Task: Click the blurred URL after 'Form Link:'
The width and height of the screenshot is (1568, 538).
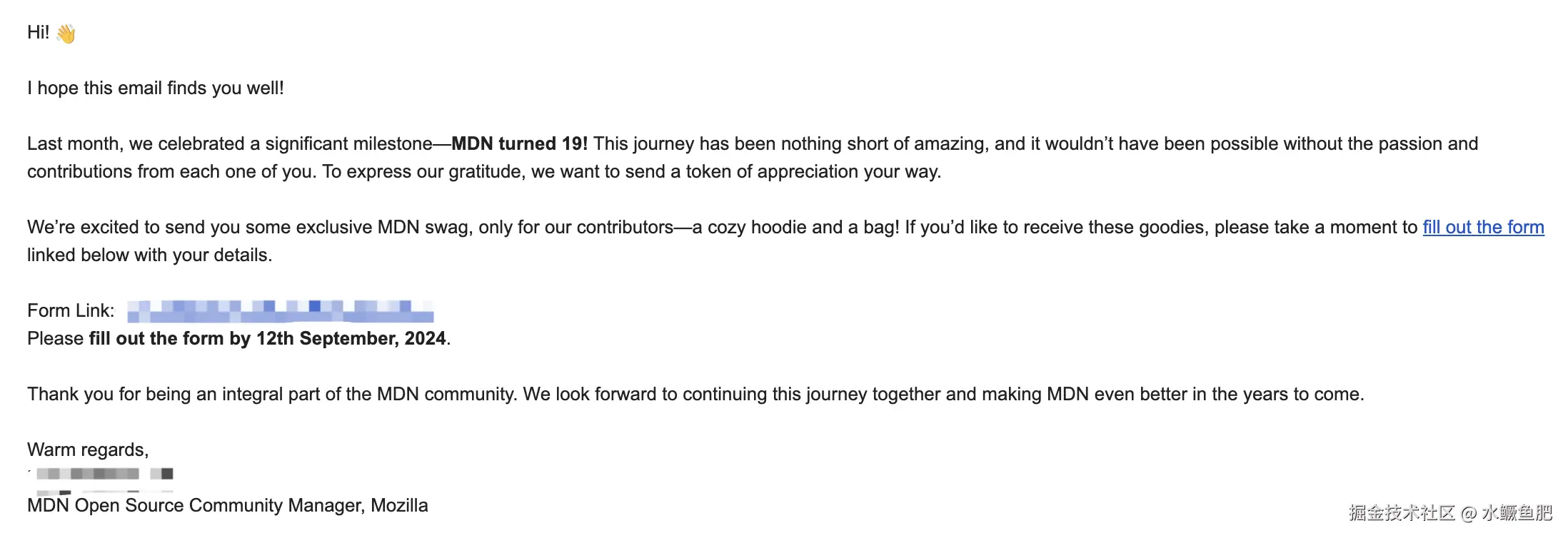Action: (x=280, y=312)
